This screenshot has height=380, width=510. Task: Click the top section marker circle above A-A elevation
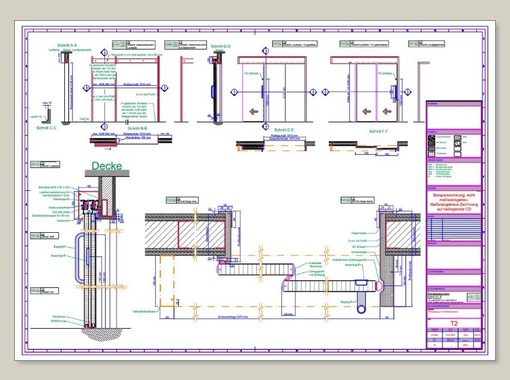coord(104,53)
